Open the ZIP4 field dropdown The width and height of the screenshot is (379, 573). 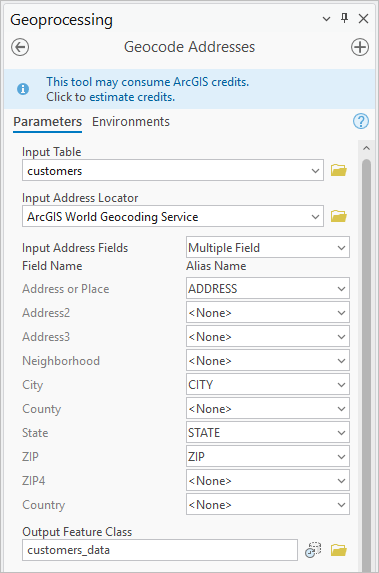tap(268, 481)
